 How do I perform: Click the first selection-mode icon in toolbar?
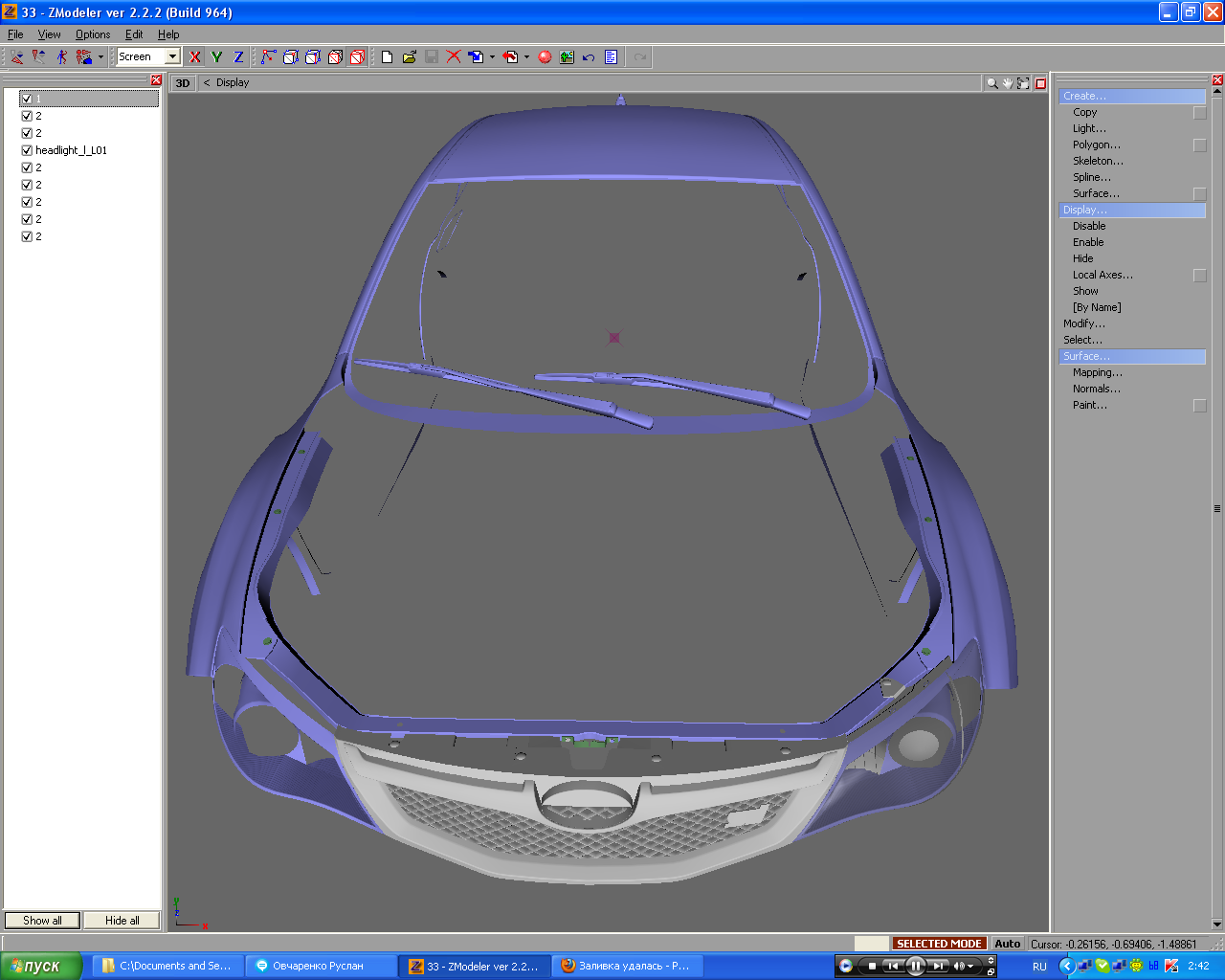(x=17, y=57)
